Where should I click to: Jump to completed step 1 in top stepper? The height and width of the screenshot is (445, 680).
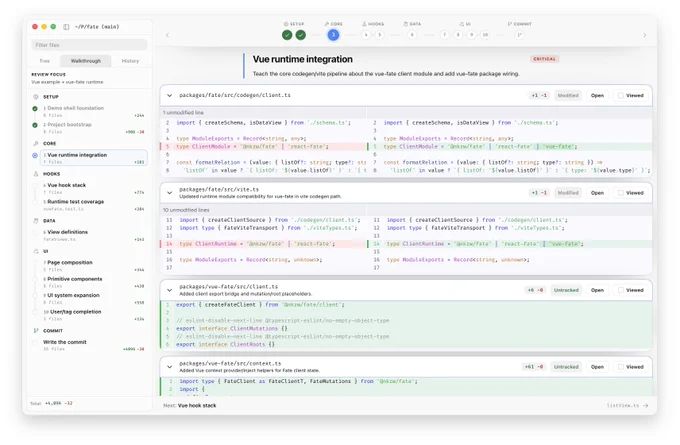click(287, 35)
